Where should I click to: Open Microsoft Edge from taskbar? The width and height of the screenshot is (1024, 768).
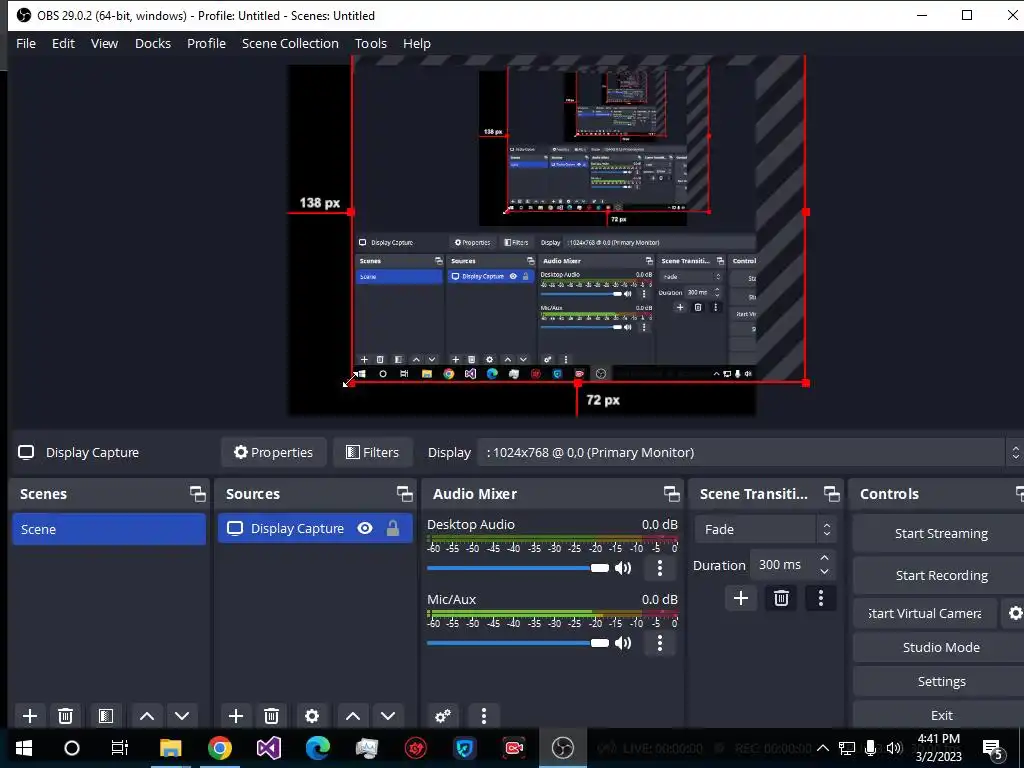point(318,748)
